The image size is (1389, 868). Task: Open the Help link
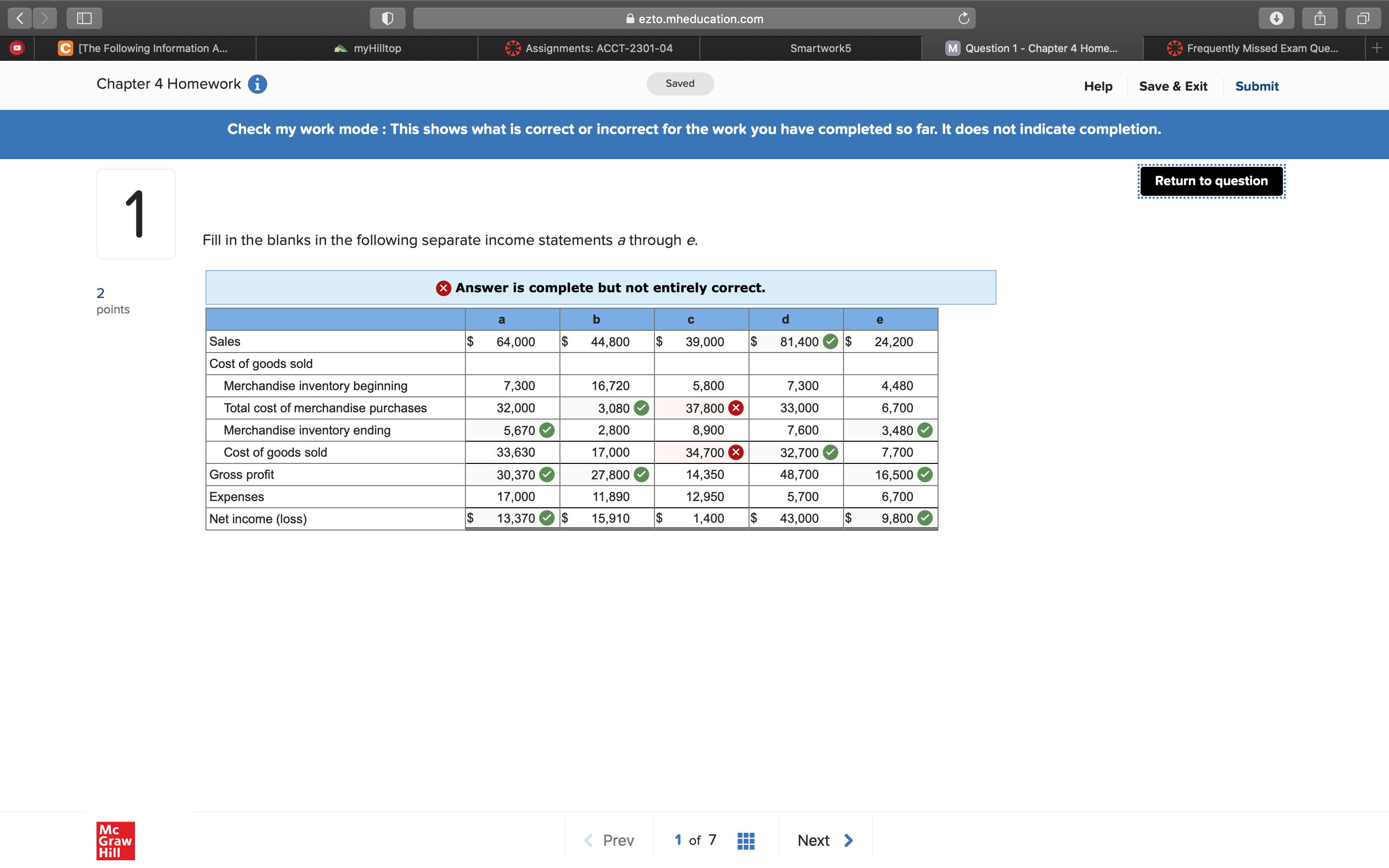coord(1097,86)
